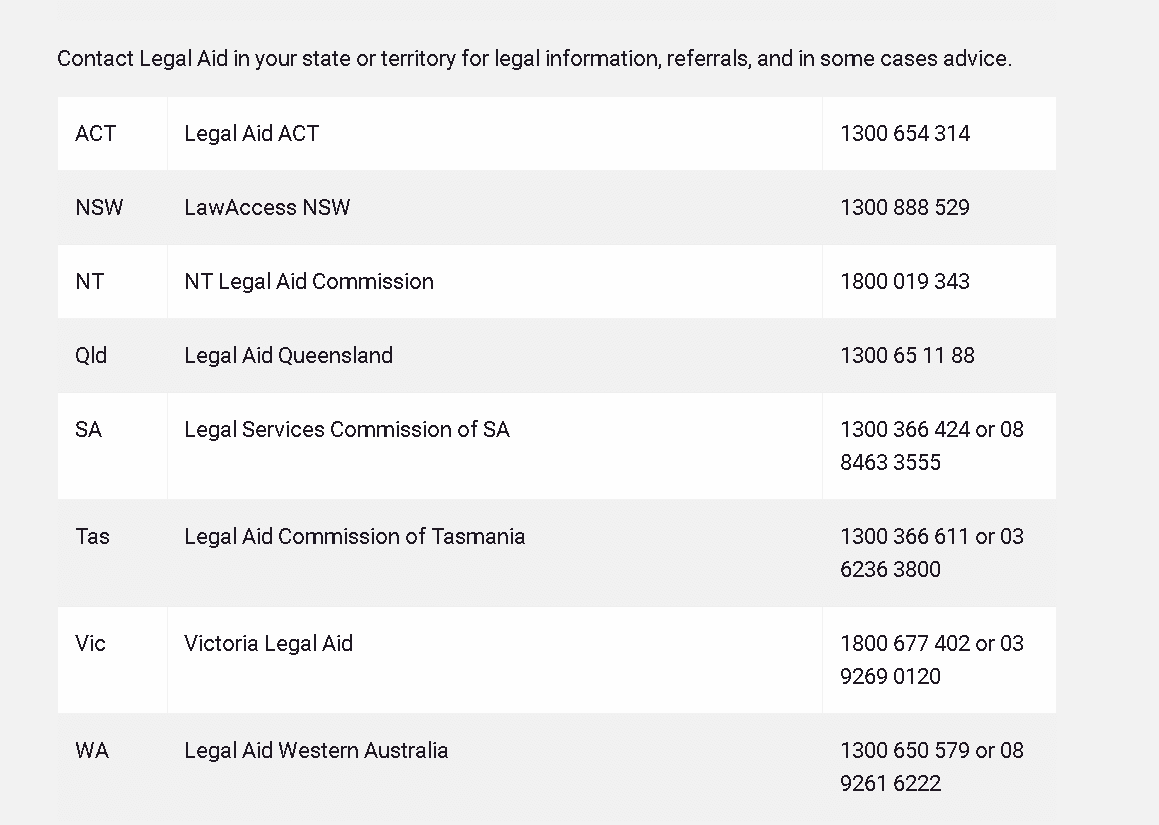The height and width of the screenshot is (825, 1159).
Task: Click the Tas state abbreviation cell
Action: (x=92, y=537)
